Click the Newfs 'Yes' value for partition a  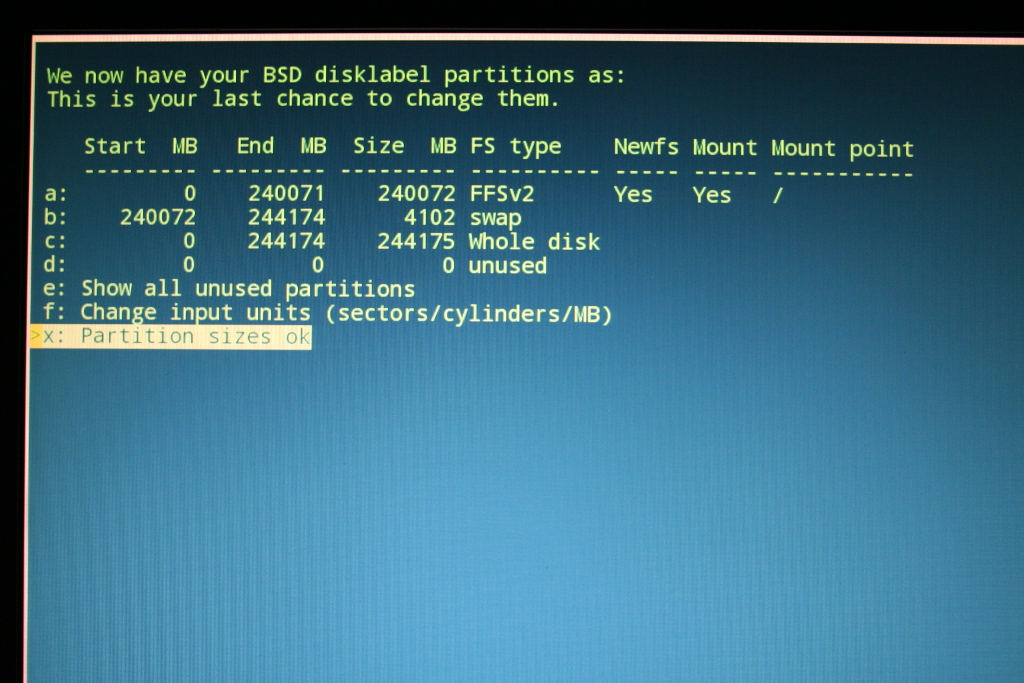[x=633, y=194]
